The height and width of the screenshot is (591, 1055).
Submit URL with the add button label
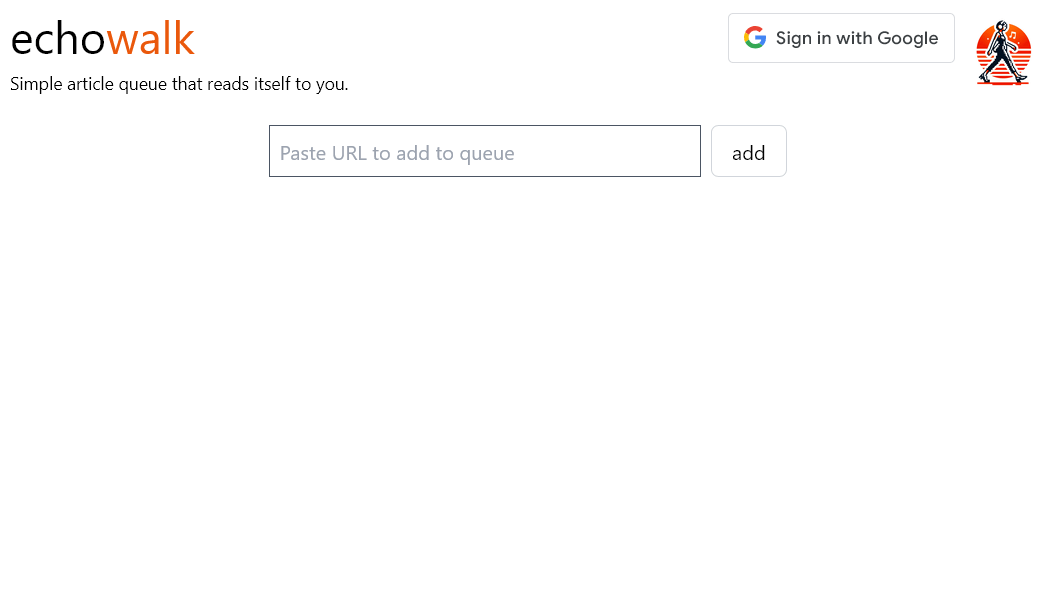[749, 152]
